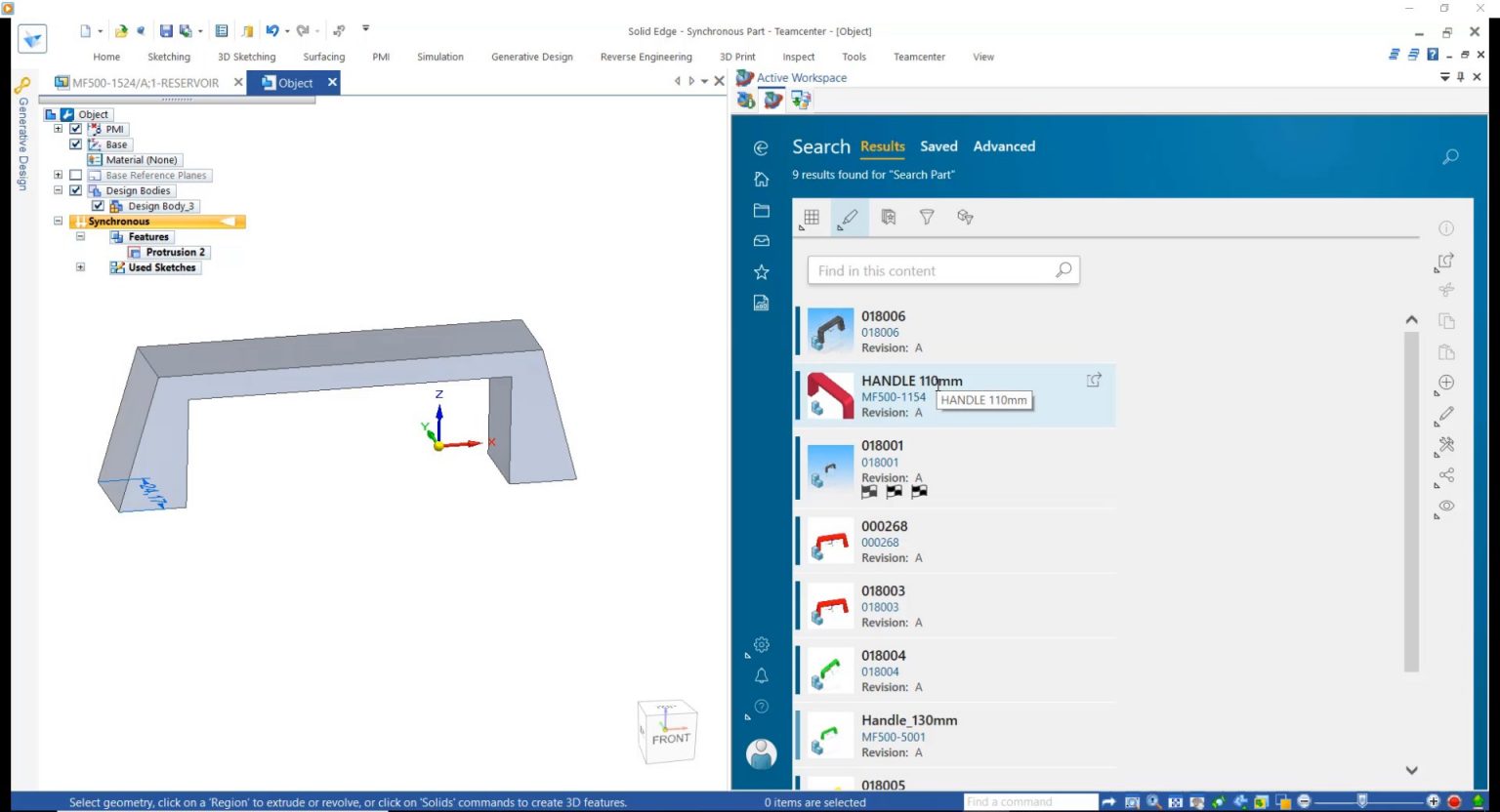The height and width of the screenshot is (812, 1500).
Task: Click the zoom slider in status bar
Action: coord(1362,801)
